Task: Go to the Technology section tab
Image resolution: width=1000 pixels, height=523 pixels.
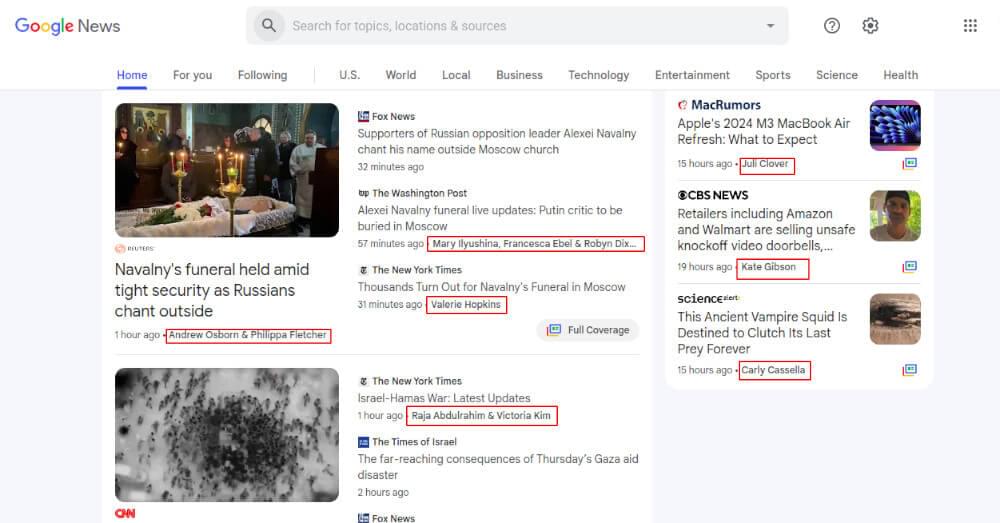Action: click(x=598, y=75)
